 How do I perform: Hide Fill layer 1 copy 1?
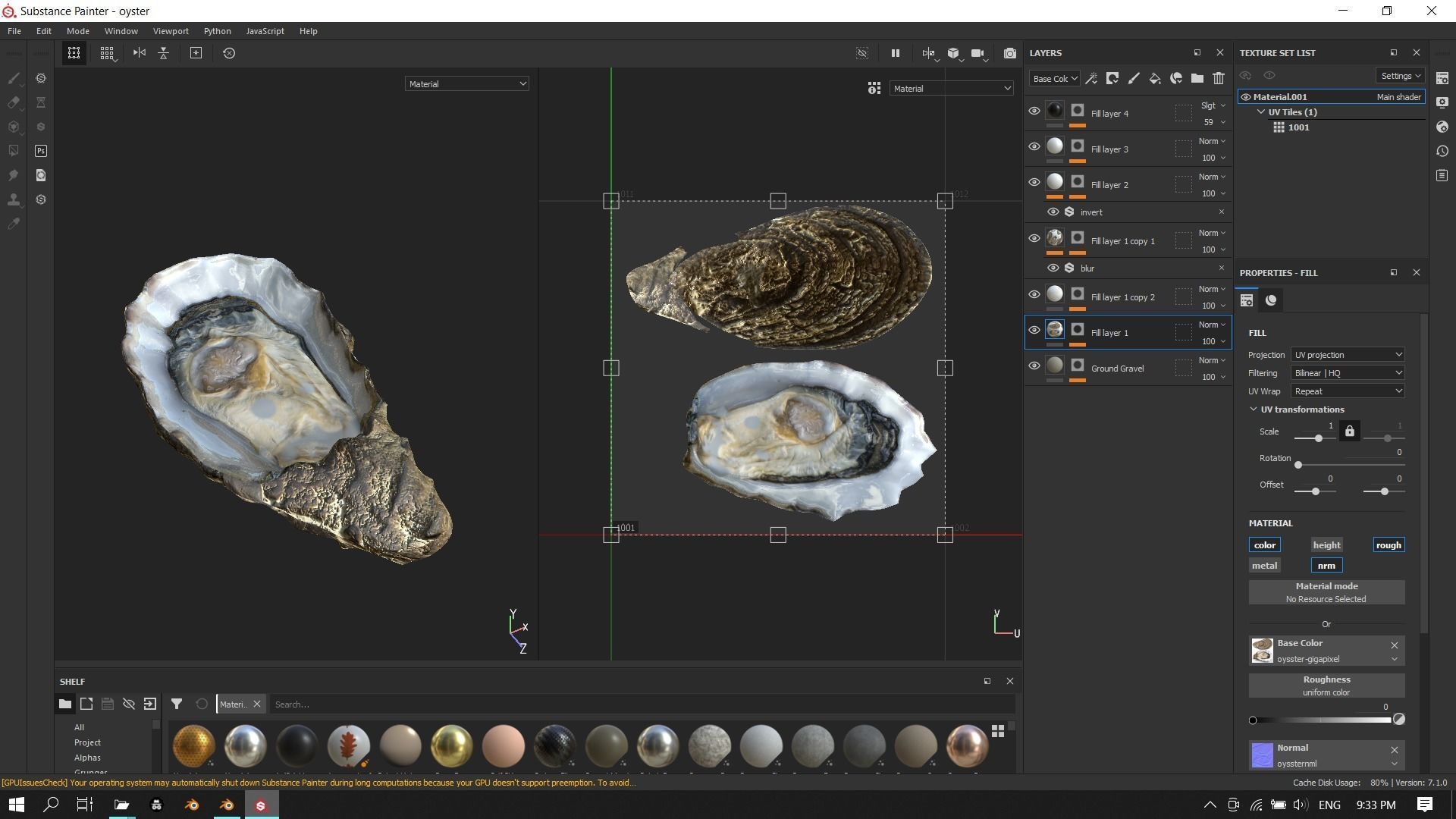1034,238
